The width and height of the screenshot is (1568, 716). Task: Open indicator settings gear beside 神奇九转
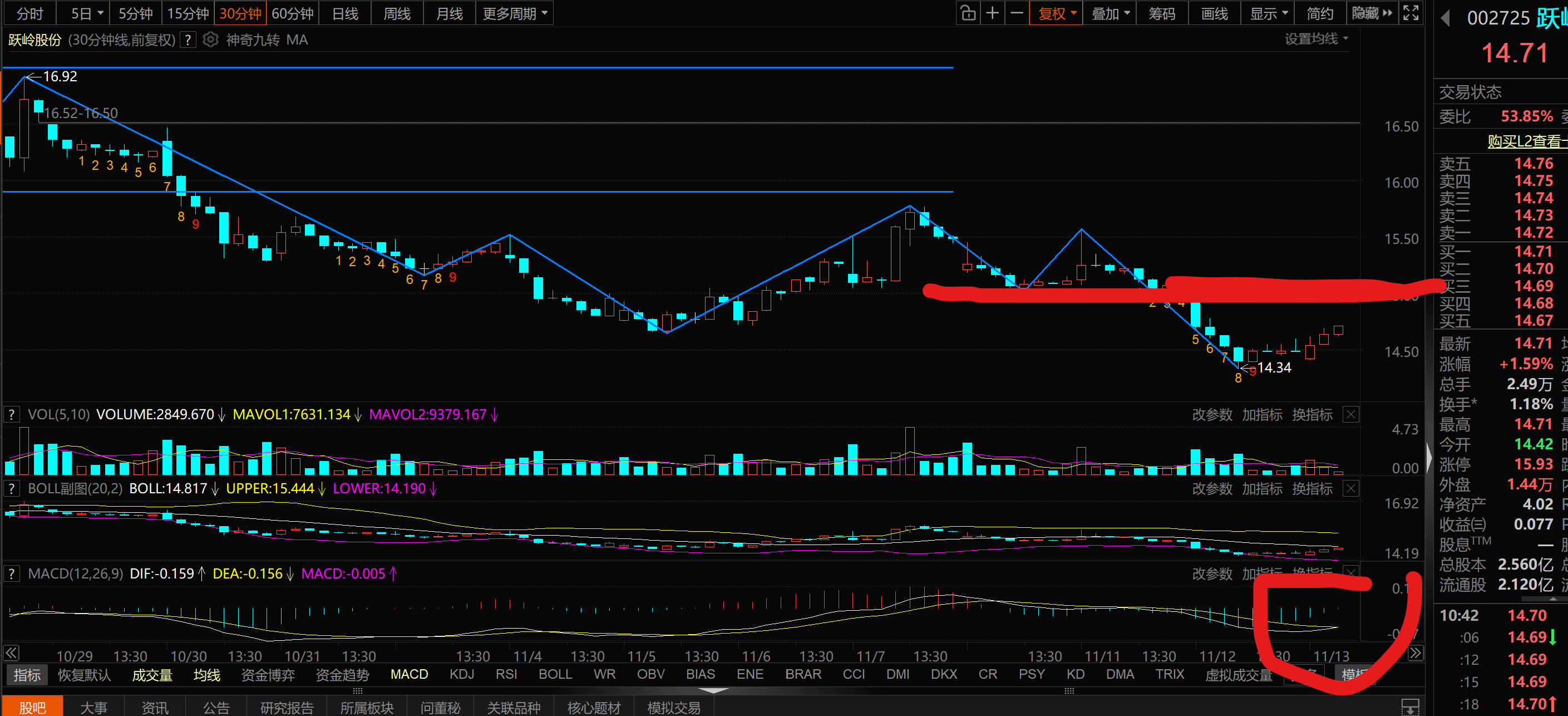click(x=210, y=40)
